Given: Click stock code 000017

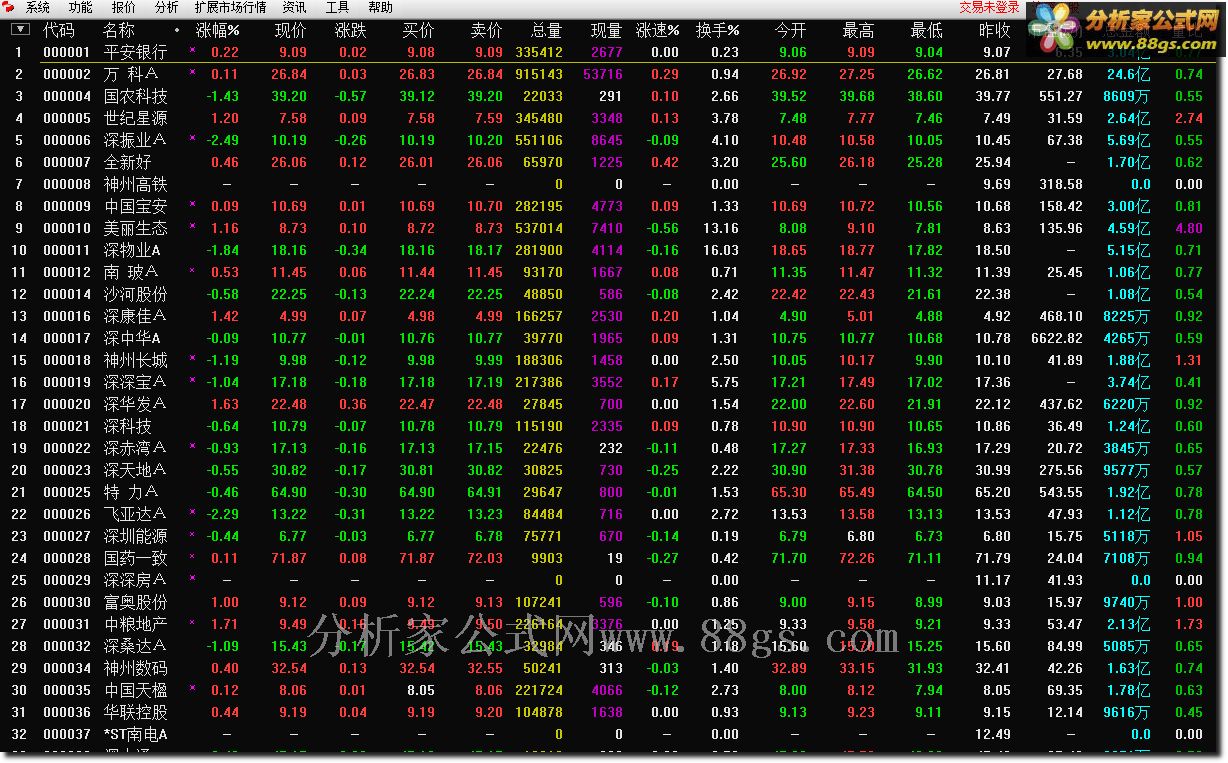Looking at the screenshot, I should [x=67, y=338].
